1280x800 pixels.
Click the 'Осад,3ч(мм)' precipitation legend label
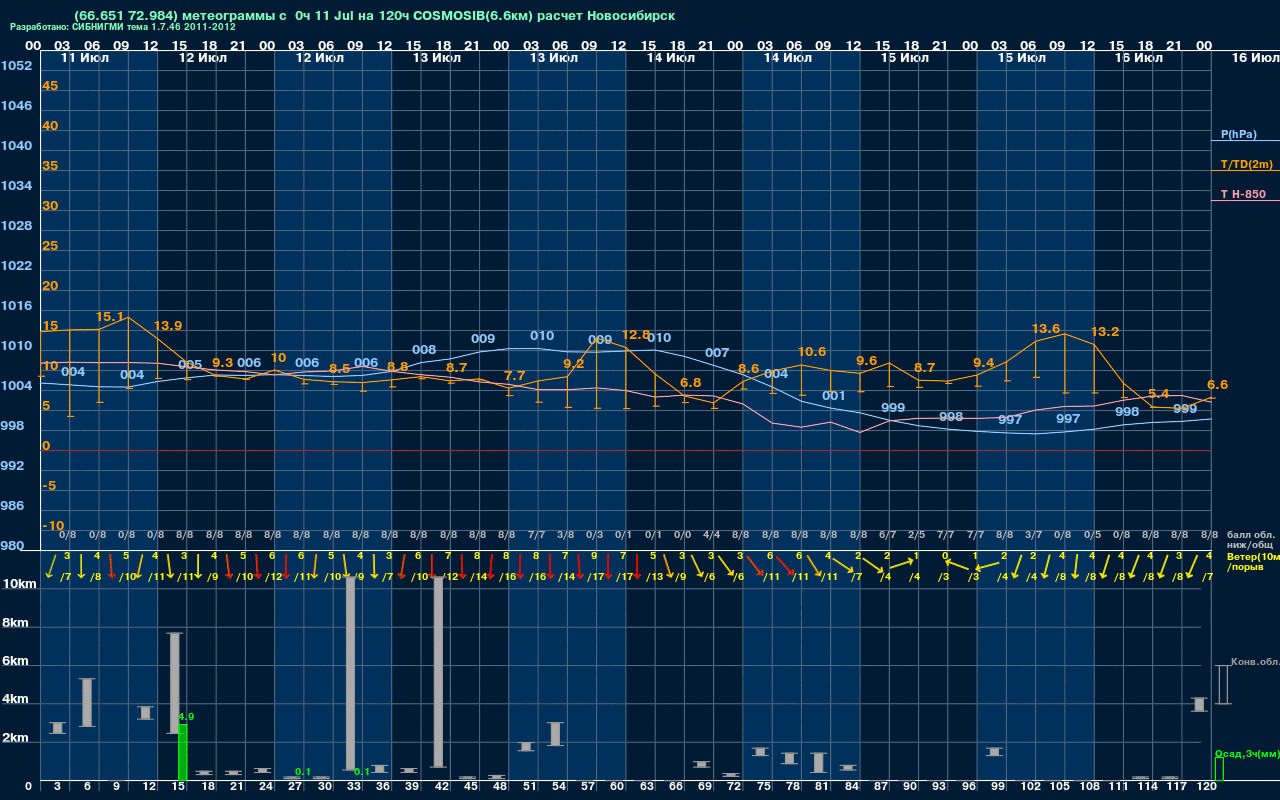pos(1247,753)
